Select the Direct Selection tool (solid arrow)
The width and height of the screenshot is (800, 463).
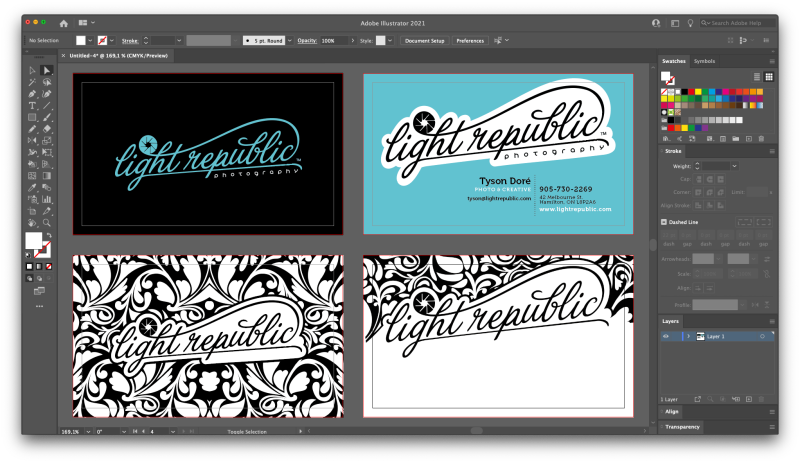point(47,70)
